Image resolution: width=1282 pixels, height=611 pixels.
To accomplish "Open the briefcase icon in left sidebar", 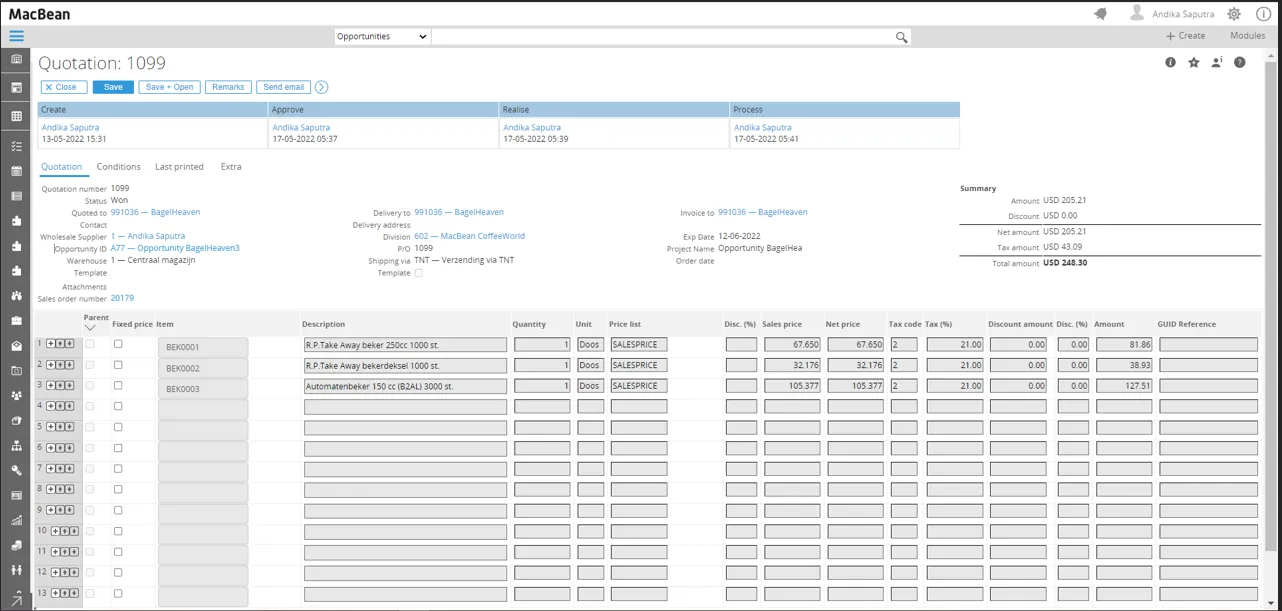I will click(x=16, y=321).
